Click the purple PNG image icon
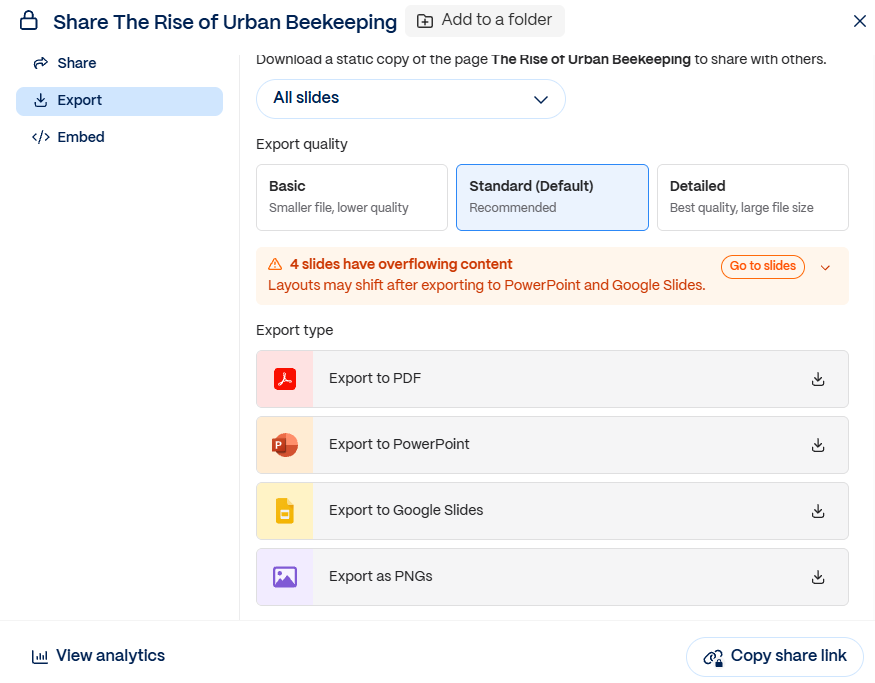Viewport: 875px width, 683px height. 285,576
